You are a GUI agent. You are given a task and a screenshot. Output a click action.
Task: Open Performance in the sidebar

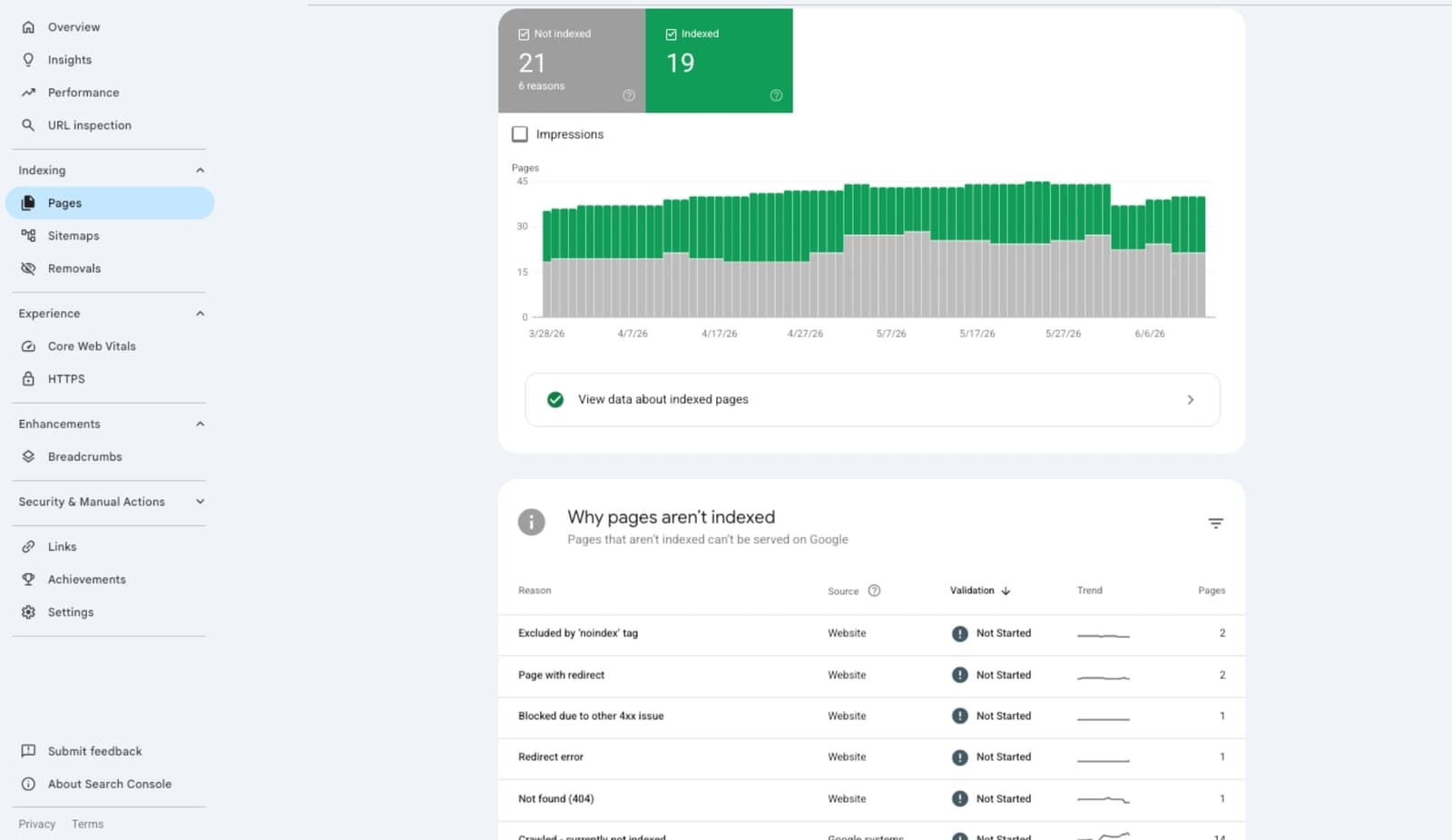pyautogui.click(x=83, y=93)
